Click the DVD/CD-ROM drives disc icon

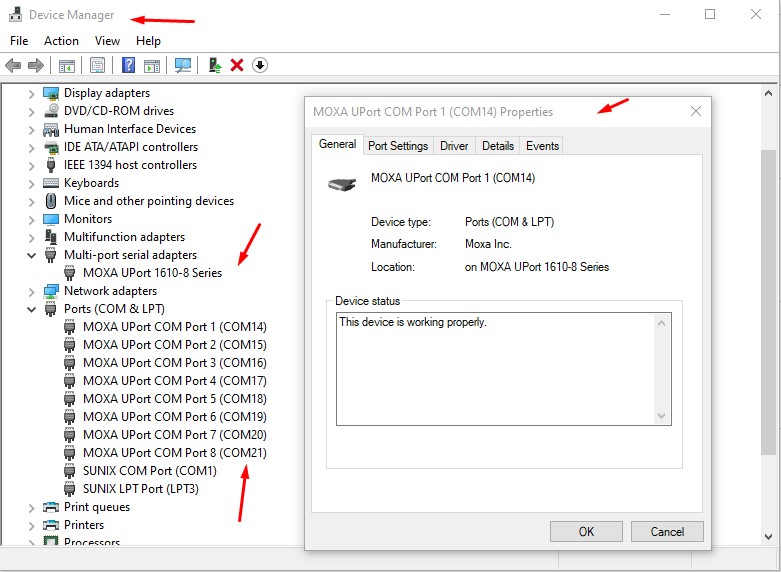[51, 111]
